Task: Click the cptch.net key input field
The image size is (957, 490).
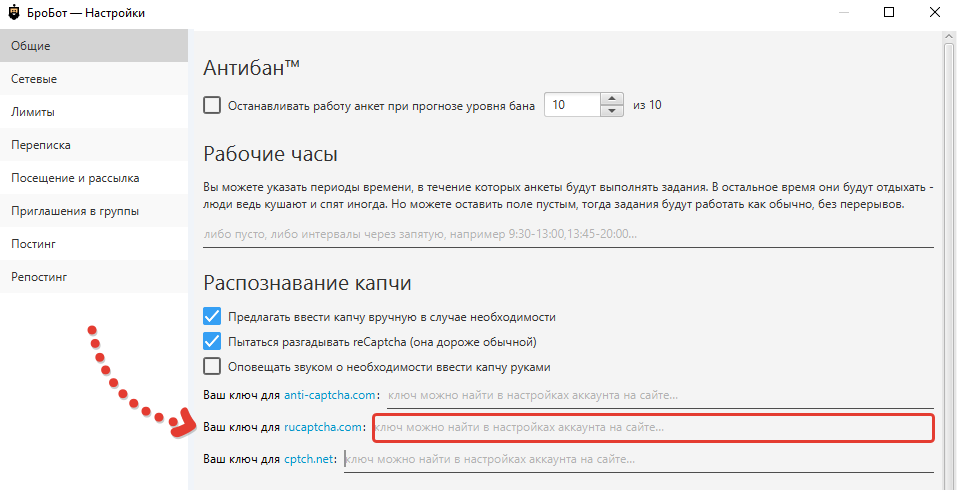Action: pos(638,460)
